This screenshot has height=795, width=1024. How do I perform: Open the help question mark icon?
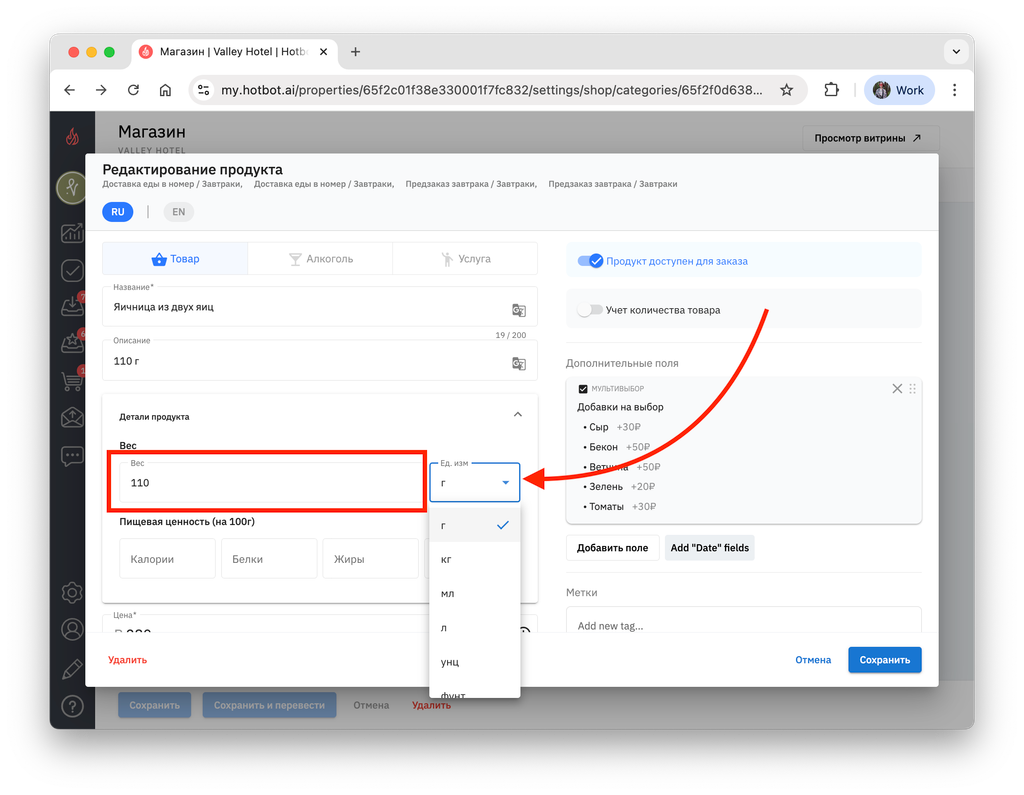72,706
